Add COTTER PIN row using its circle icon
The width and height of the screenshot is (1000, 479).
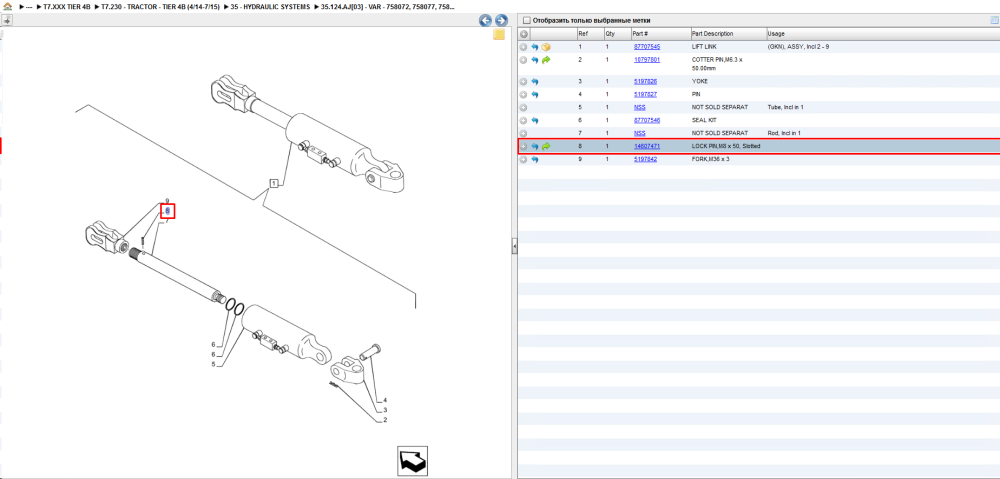[x=524, y=60]
